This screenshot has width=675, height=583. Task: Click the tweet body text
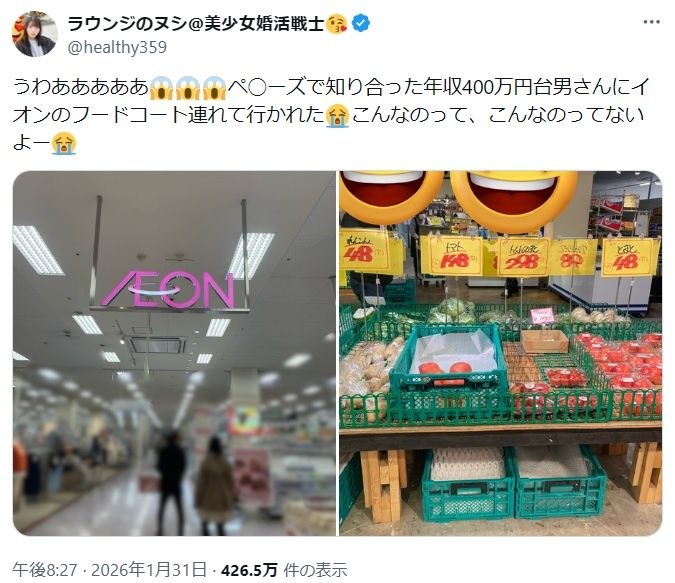pyautogui.click(x=331, y=115)
